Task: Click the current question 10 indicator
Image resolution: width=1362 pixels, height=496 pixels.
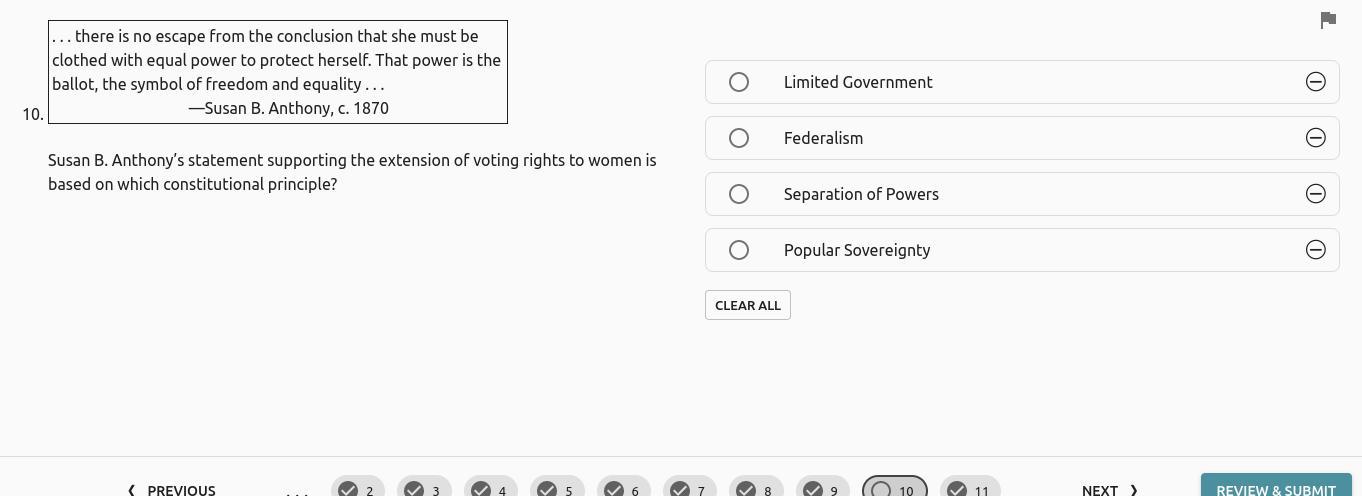Action: (x=894, y=489)
